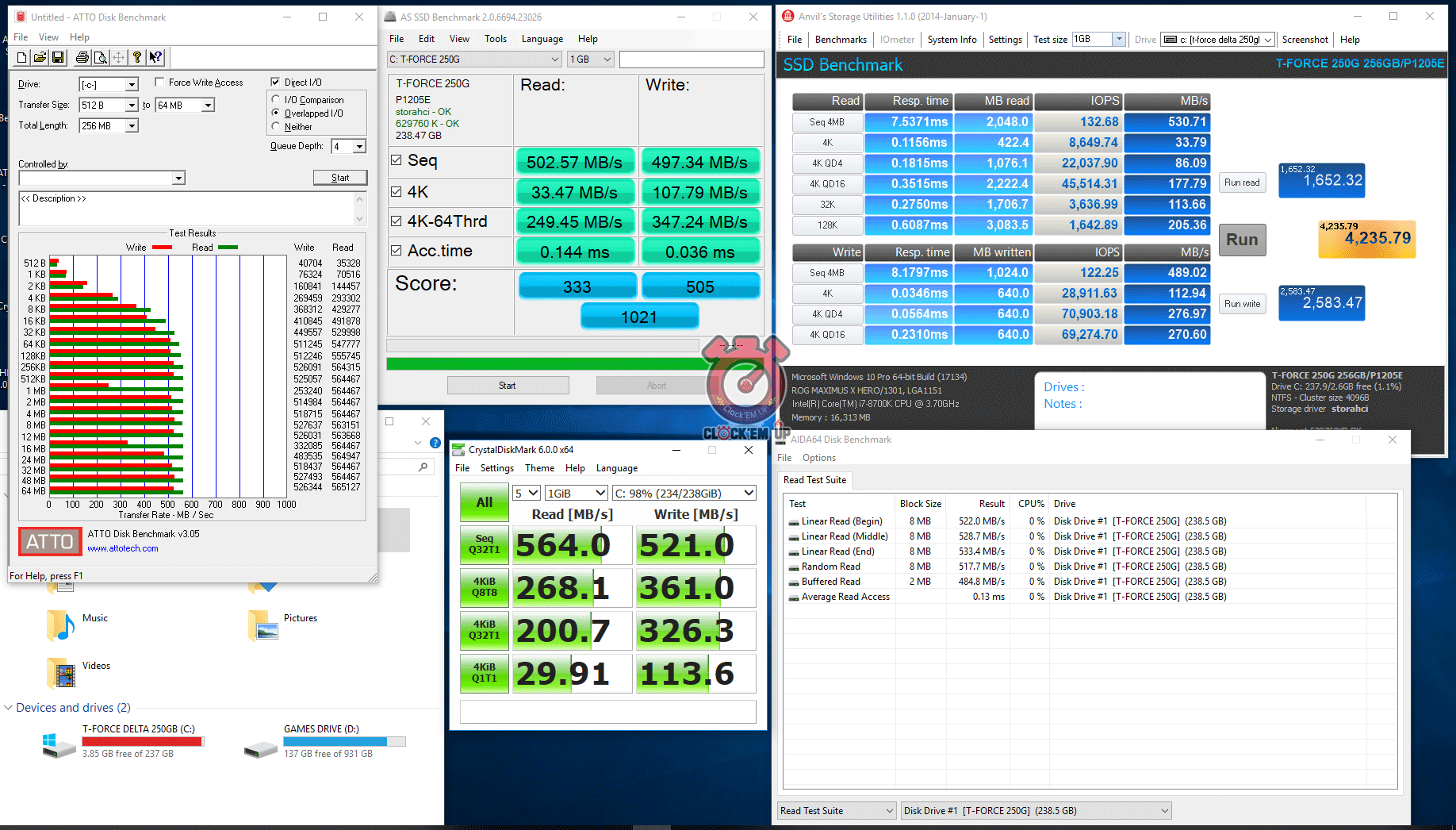
Task: Switch to the IOmeter tab in Anvil's
Action: point(897,40)
